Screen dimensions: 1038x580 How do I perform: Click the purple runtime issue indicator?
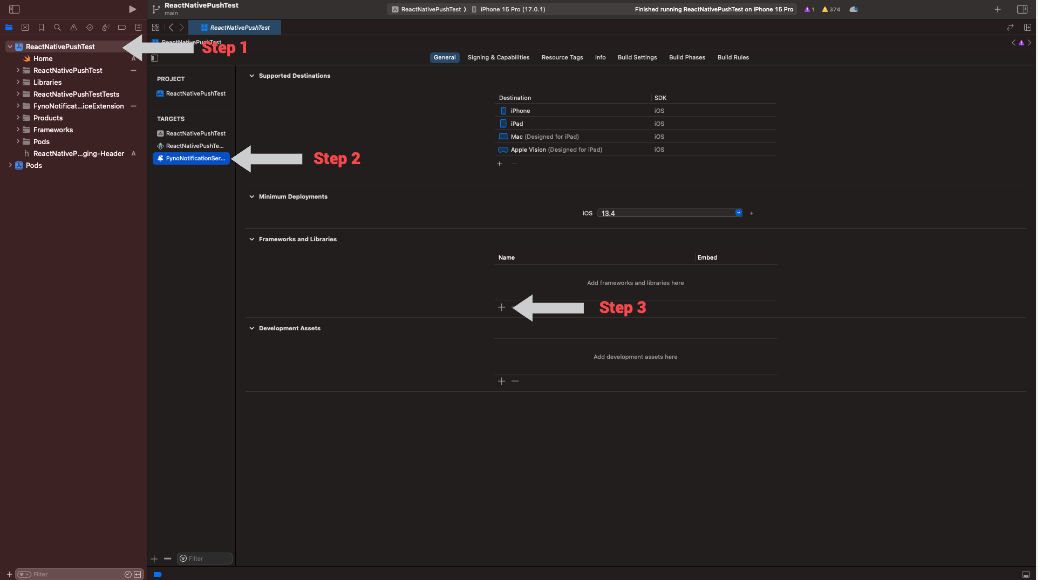[x=809, y=9]
